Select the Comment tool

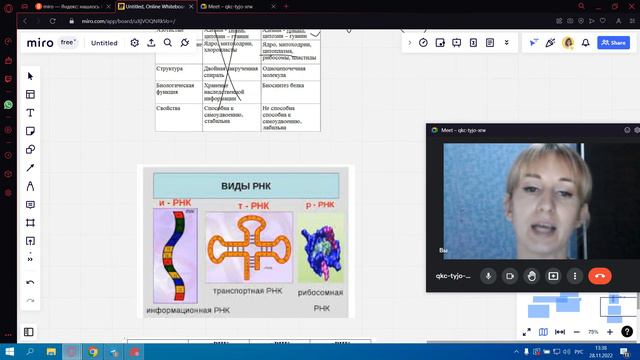(30, 204)
